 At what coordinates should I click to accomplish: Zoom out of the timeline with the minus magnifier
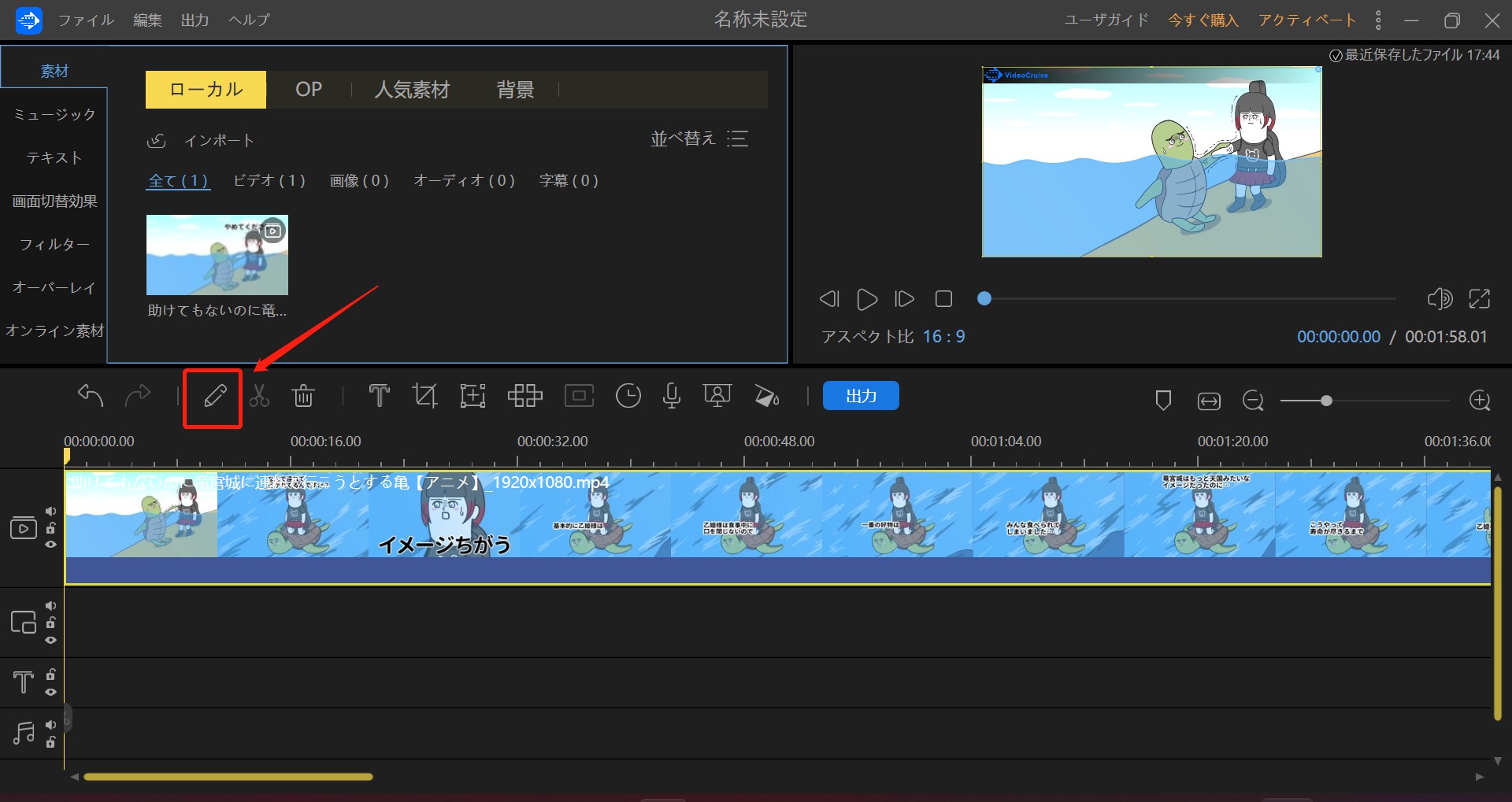(x=1253, y=401)
